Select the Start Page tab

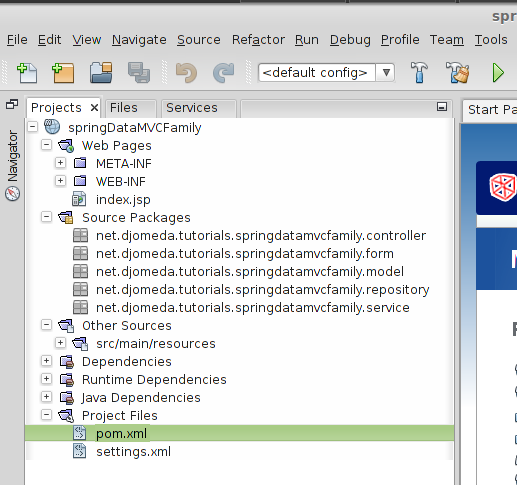pyautogui.click(x=490, y=110)
